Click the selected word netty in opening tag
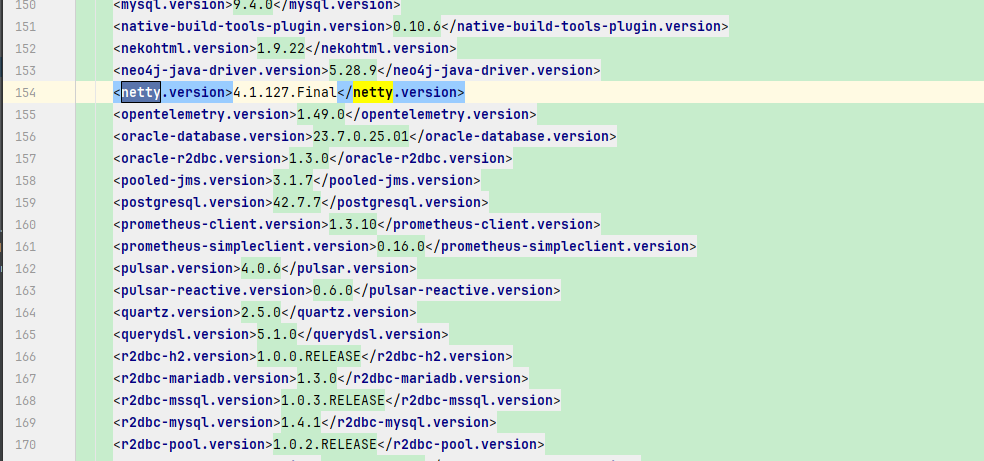Screen dimensions: 984x461 pyautogui.click(x=141, y=92)
